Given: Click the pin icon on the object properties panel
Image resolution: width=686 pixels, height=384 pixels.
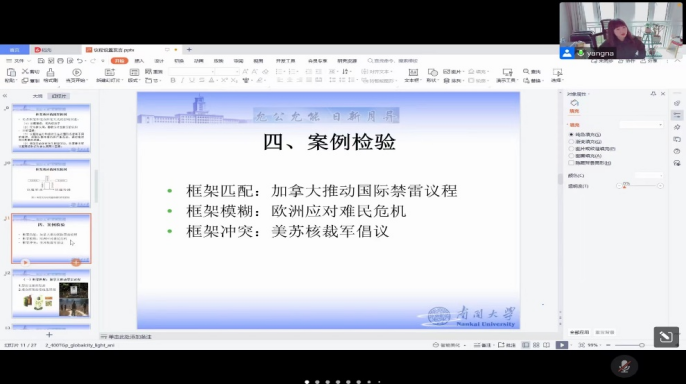Looking at the screenshot, I should pos(653,94).
